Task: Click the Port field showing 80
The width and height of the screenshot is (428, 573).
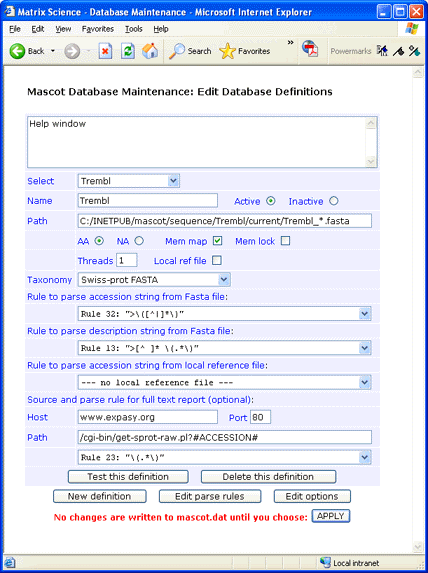Action: [260, 417]
